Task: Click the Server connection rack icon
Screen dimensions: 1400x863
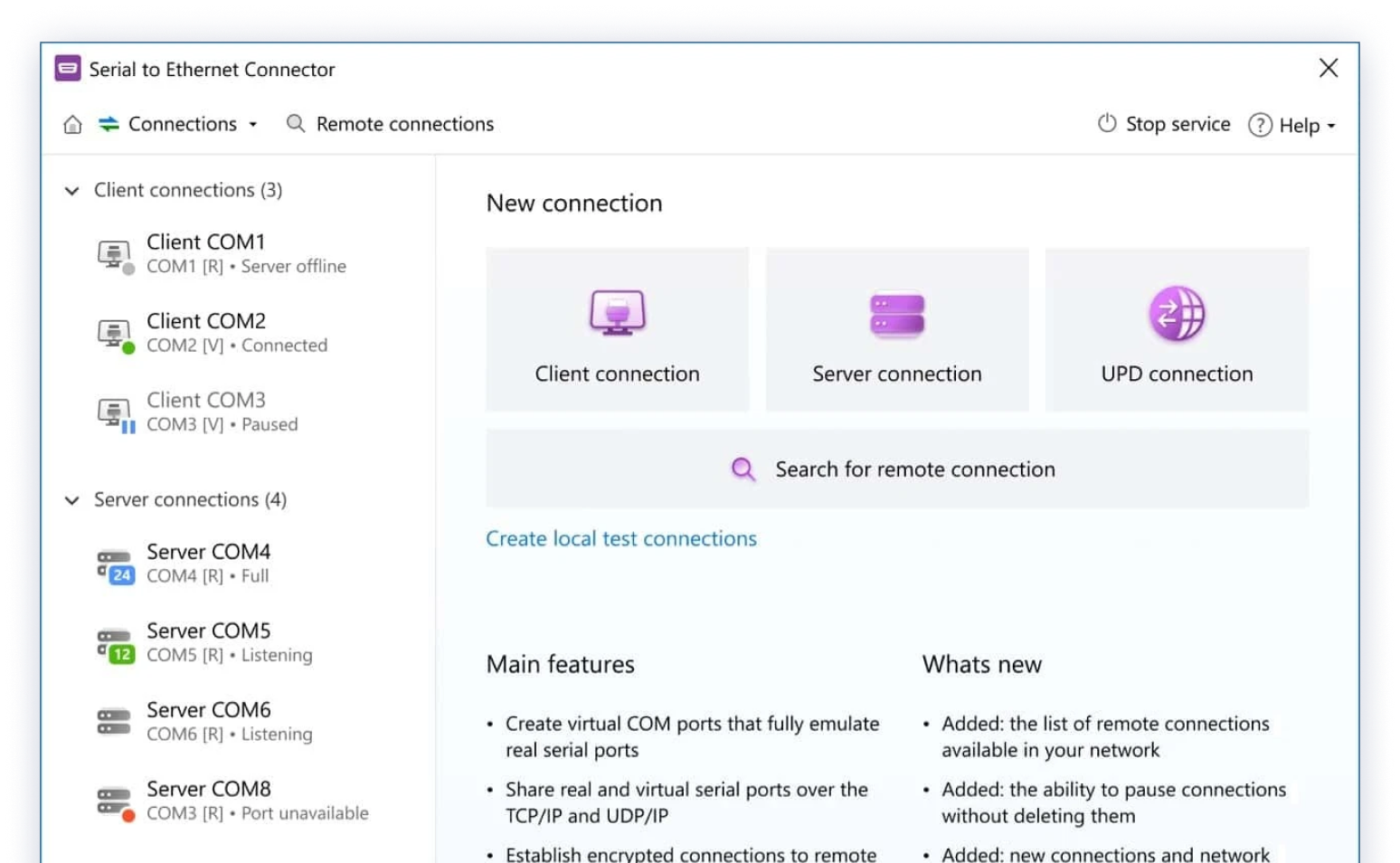Action: coord(896,314)
